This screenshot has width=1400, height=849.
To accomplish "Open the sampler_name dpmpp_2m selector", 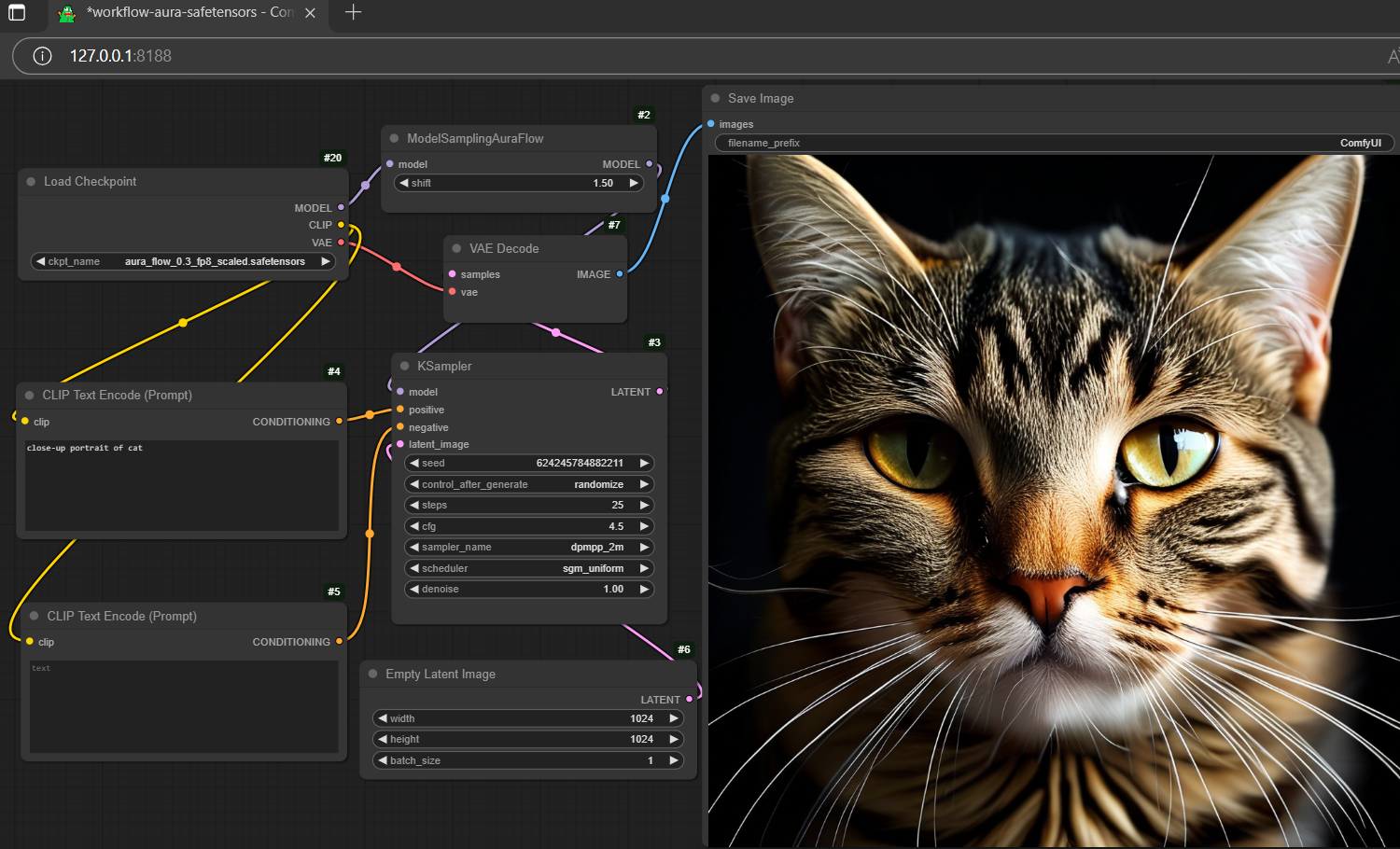I will pyautogui.click(x=529, y=547).
